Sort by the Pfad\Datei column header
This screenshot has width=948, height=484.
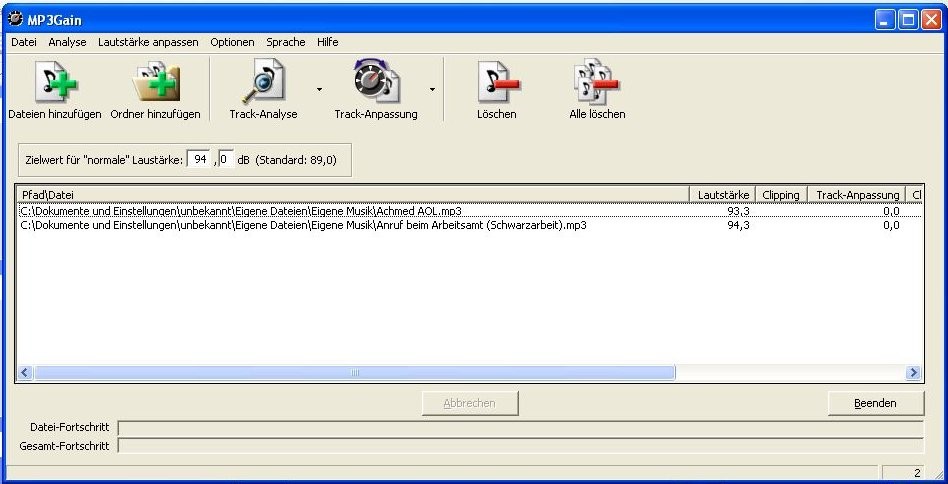(353, 195)
